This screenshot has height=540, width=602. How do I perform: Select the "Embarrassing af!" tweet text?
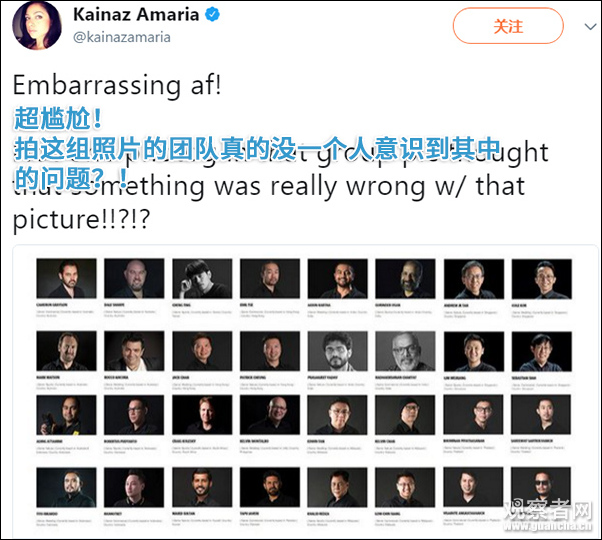(117, 85)
